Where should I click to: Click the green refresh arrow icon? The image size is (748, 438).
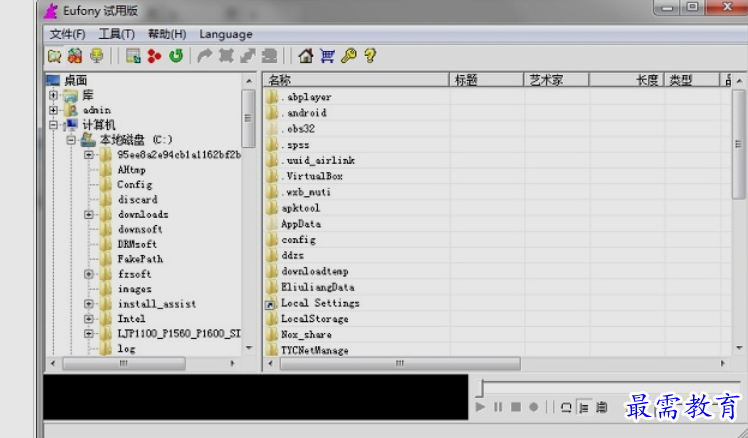[x=176, y=56]
